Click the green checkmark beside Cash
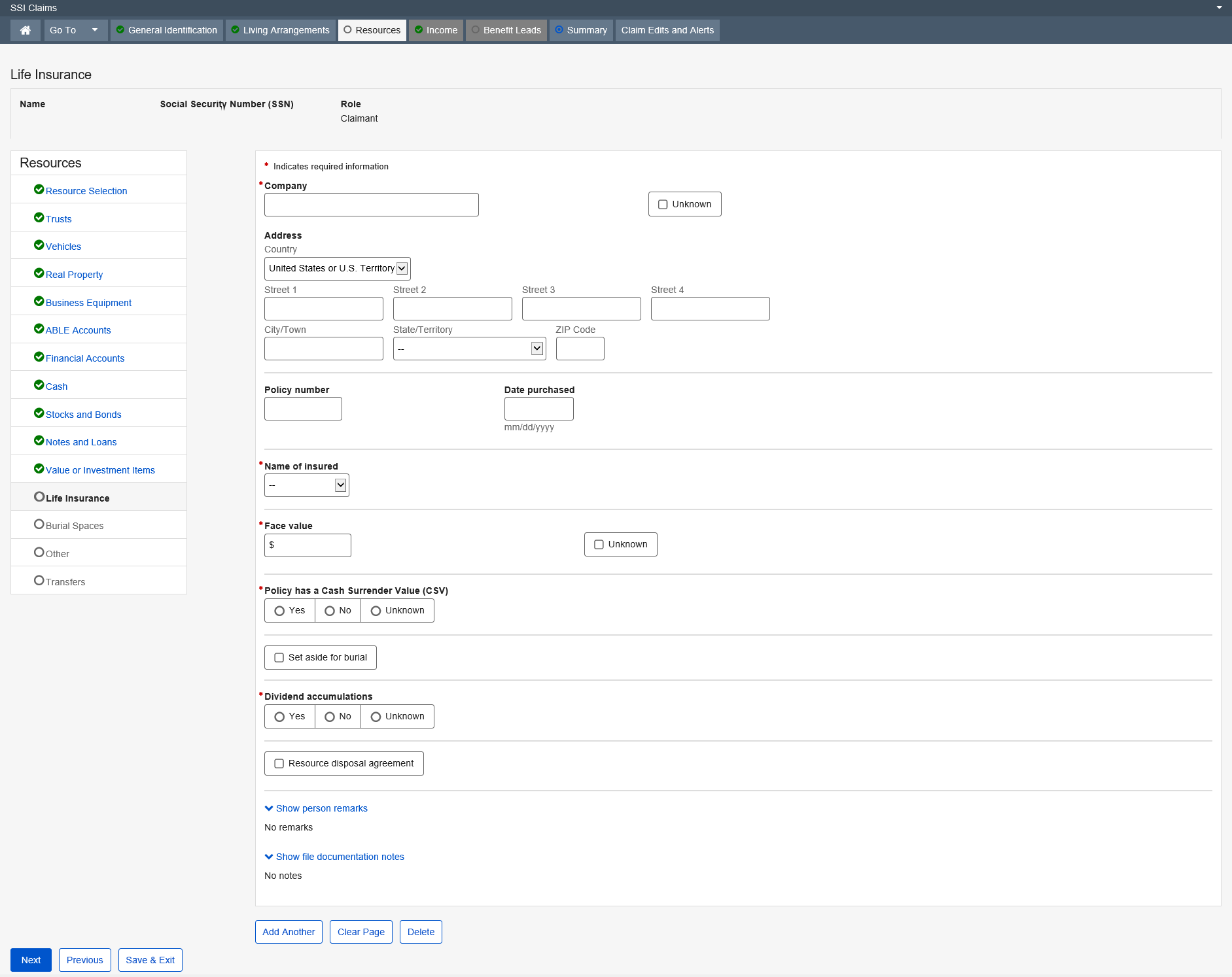 coord(39,385)
